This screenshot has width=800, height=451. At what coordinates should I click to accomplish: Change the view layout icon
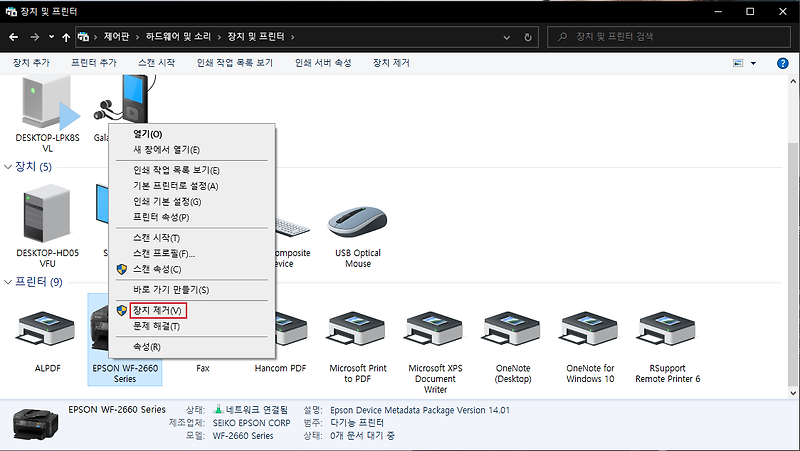[738, 63]
